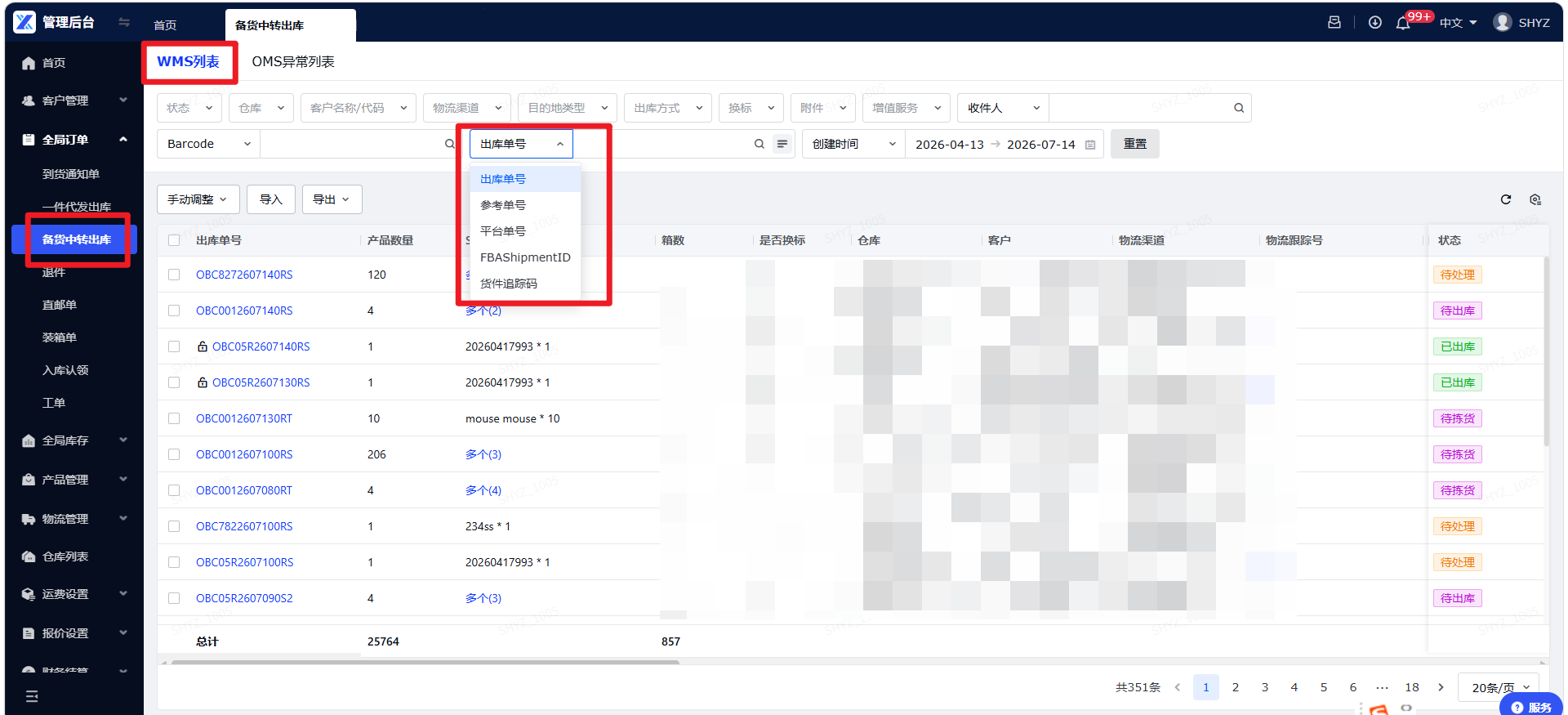Click the 重置 reset button
The width and height of the screenshot is (1568, 715).
[x=1135, y=144]
